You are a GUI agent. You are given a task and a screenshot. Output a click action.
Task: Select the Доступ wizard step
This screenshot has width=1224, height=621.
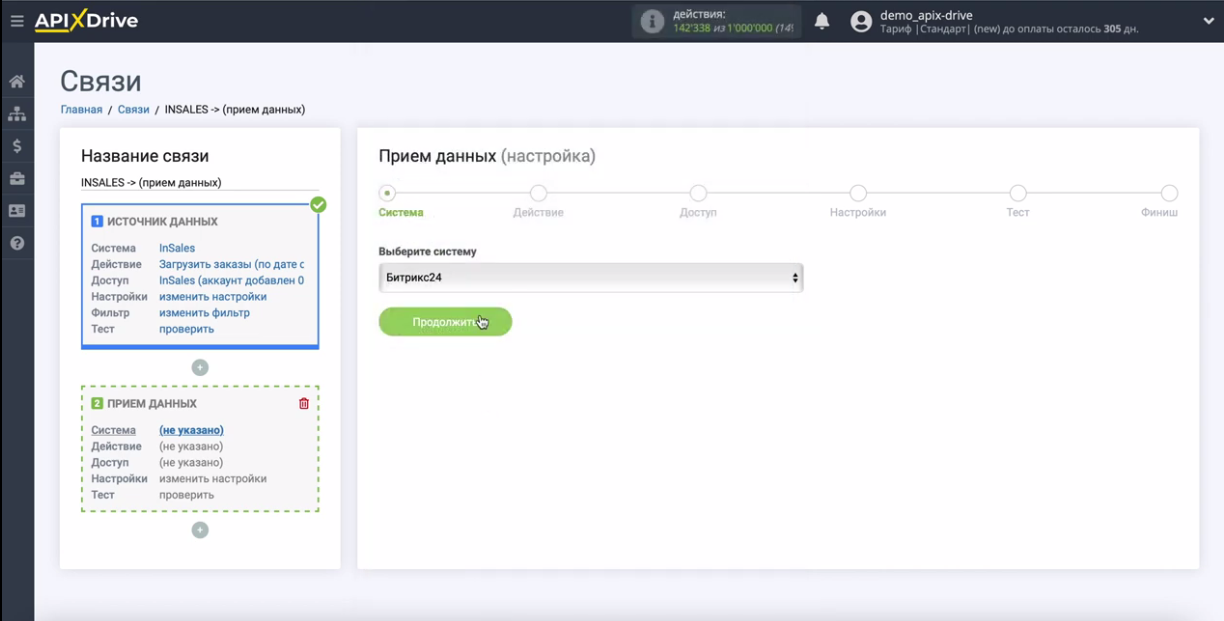pos(698,193)
